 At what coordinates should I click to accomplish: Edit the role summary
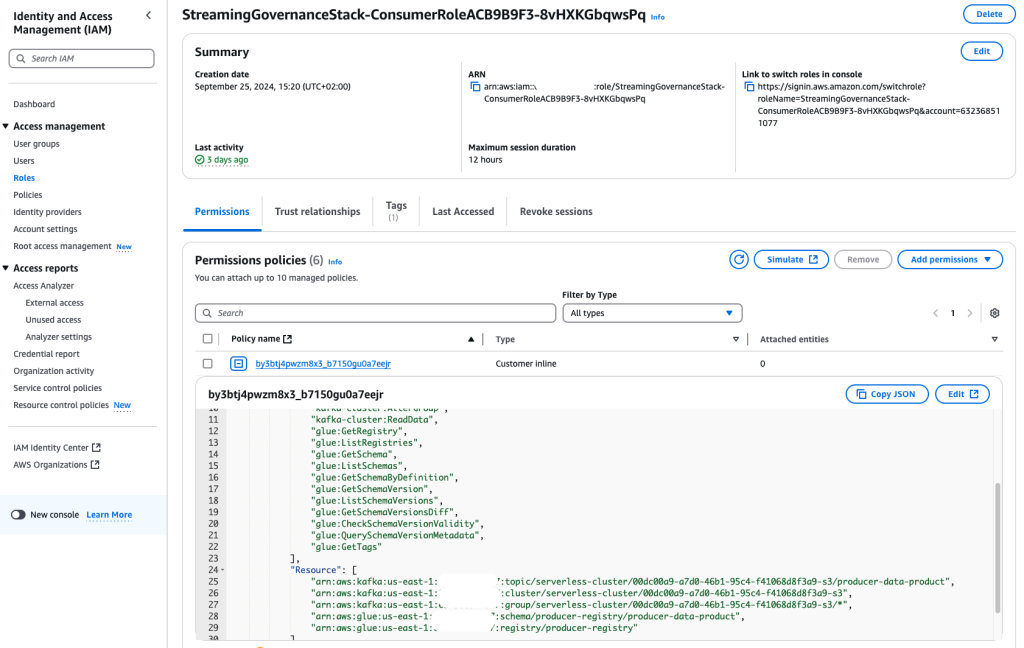click(982, 51)
